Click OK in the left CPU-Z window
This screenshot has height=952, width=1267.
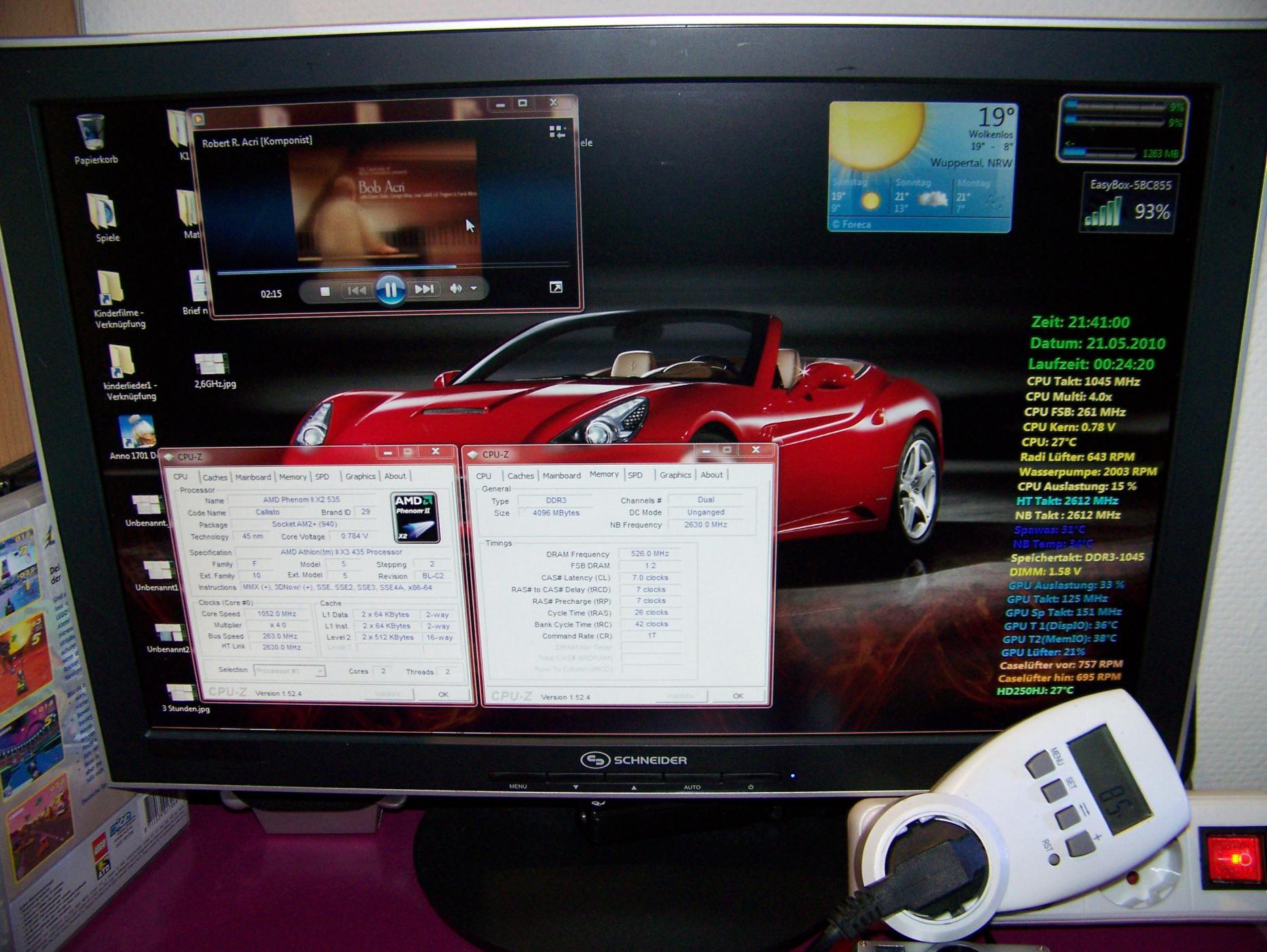[443, 694]
